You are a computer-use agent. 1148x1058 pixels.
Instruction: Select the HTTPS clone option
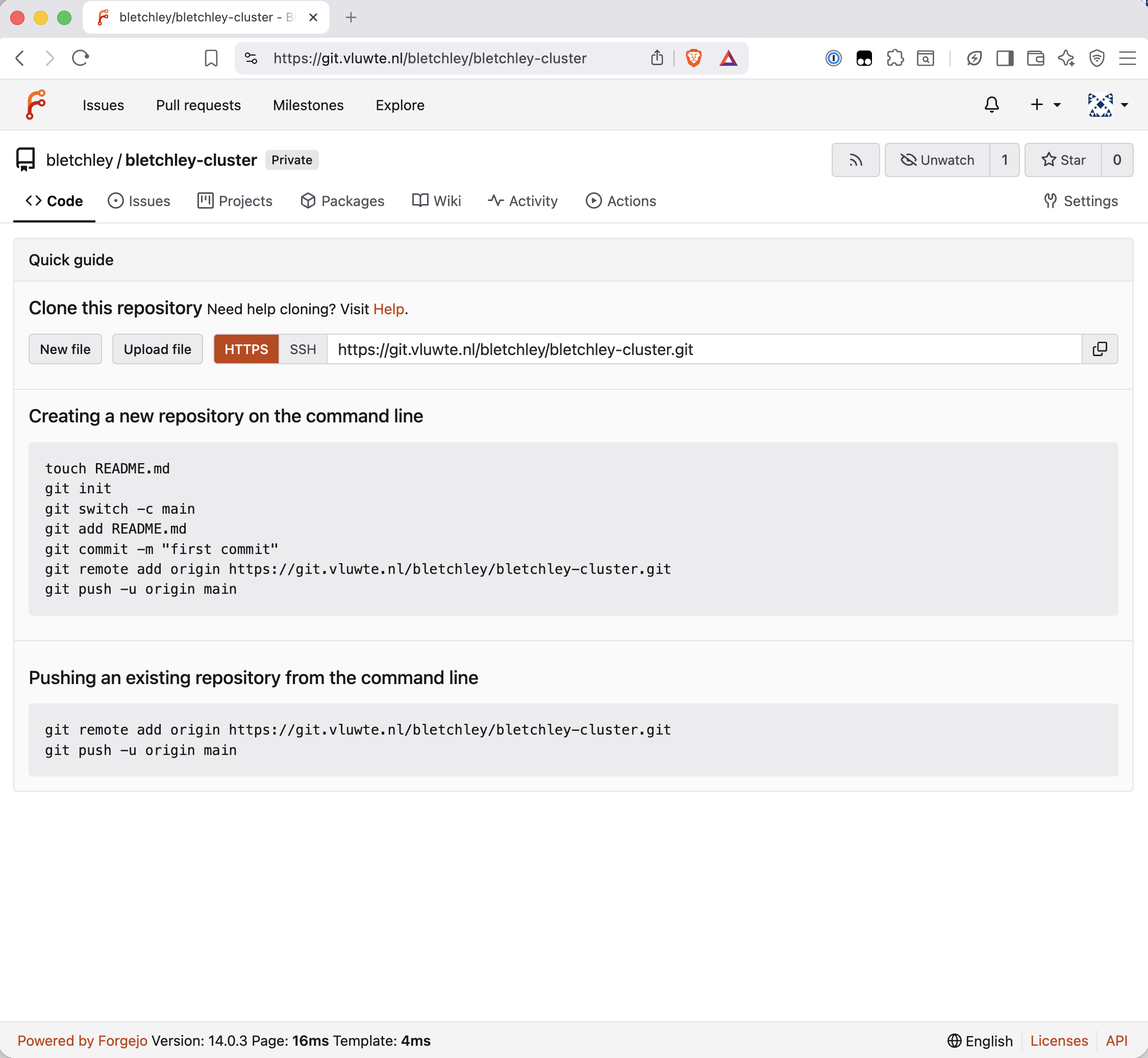245,349
